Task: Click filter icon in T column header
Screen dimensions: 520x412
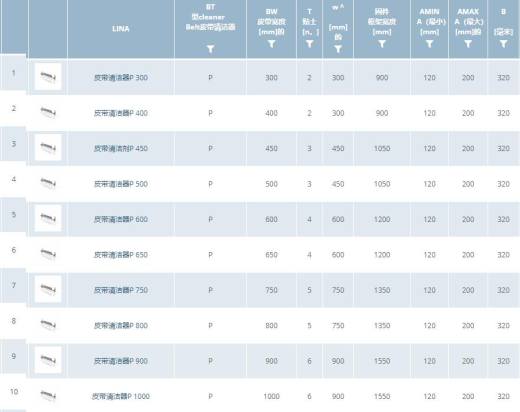Action: [309, 44]
